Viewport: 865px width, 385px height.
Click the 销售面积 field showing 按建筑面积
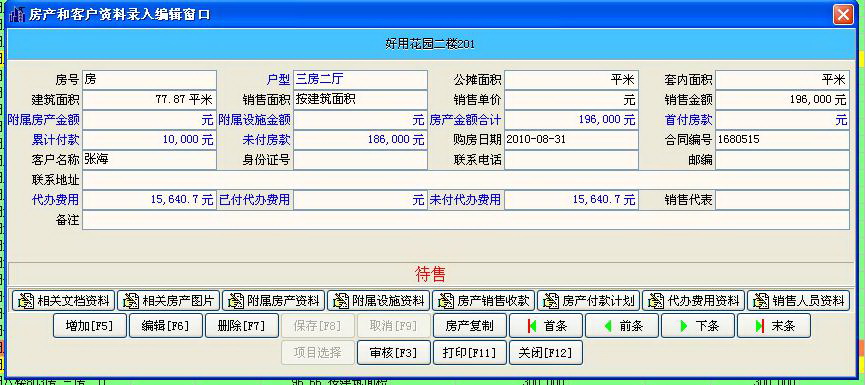(360, 100)
